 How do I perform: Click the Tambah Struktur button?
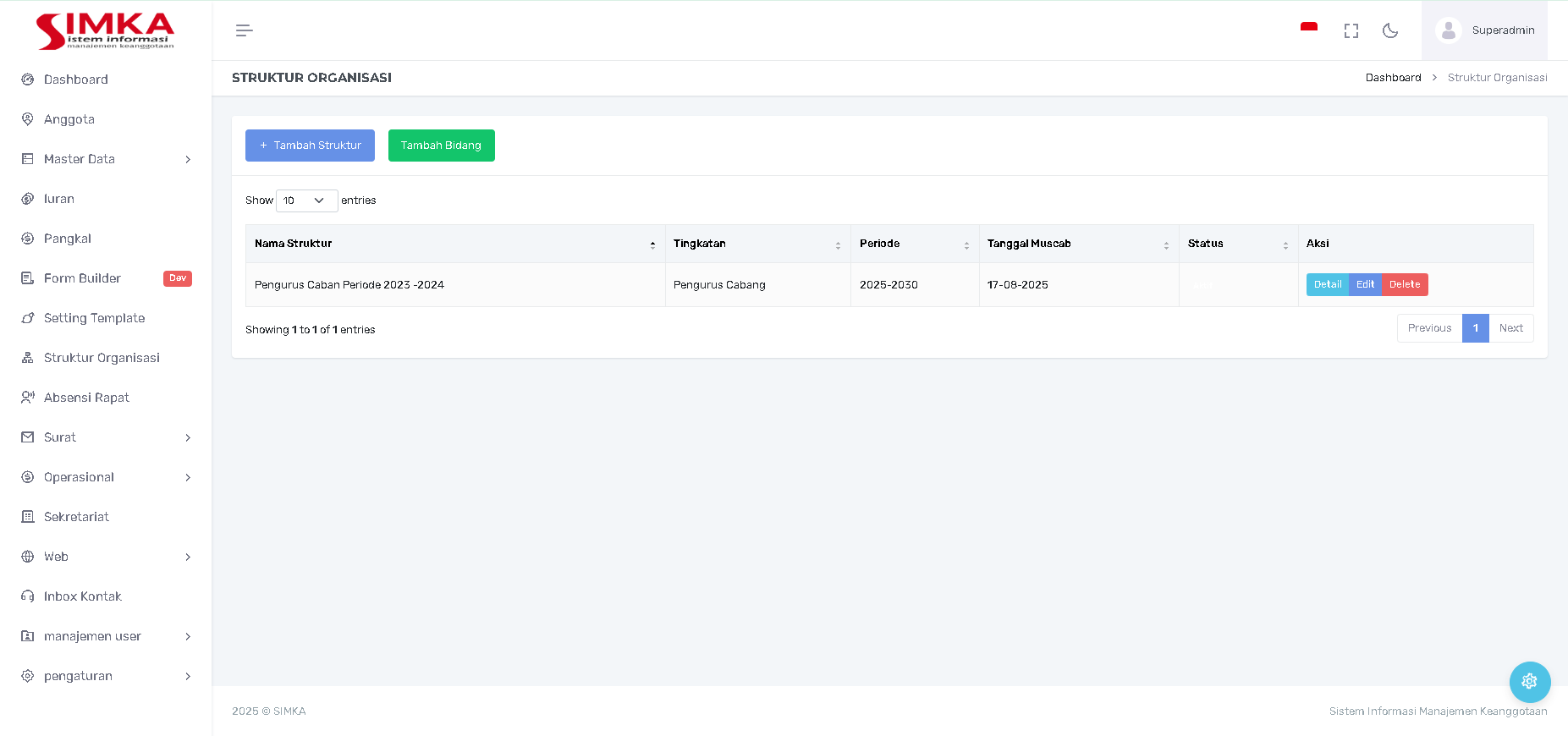click(x=310, y=146)
